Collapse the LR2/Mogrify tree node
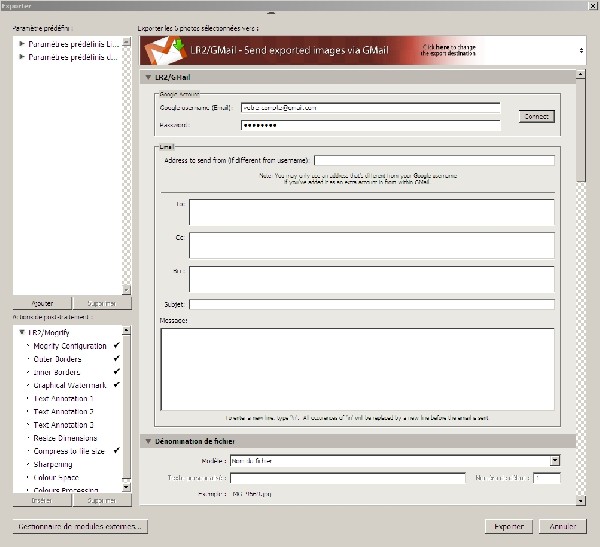Viewport: 600px width, 547px height. tap(20, 332)
